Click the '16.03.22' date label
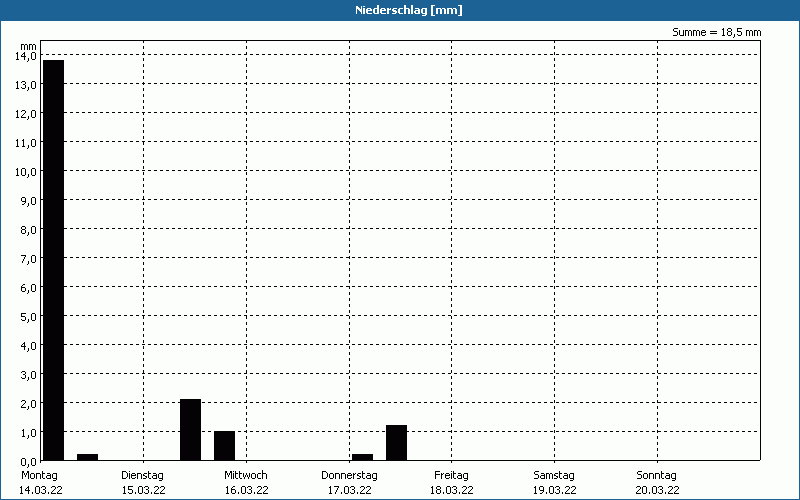The height and width of the screenshot is (500, 800). (x=246, y=490)
